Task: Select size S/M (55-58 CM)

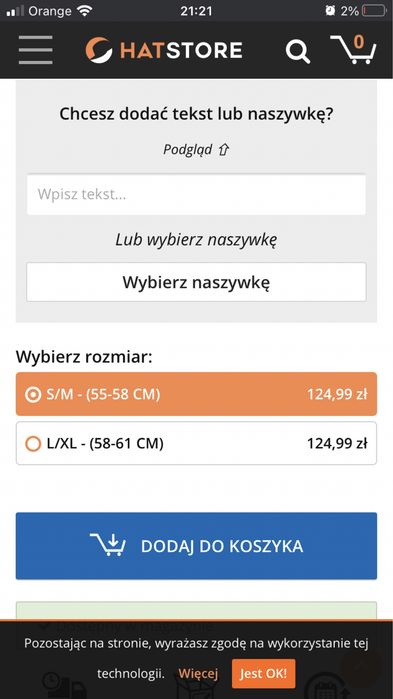Action: click(196, 394)
